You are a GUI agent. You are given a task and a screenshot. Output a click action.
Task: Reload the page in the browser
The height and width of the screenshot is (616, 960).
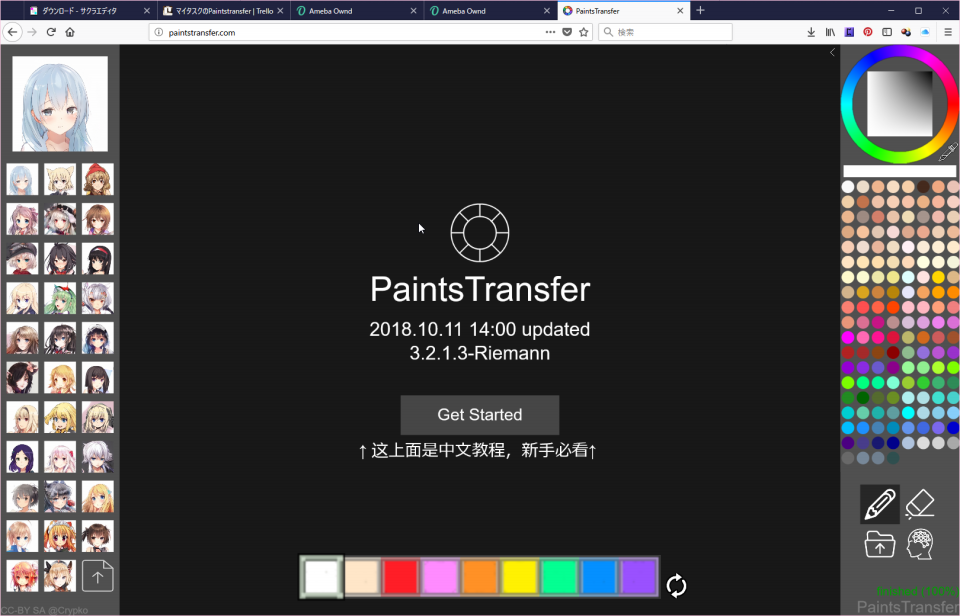[x=51, y=32]
